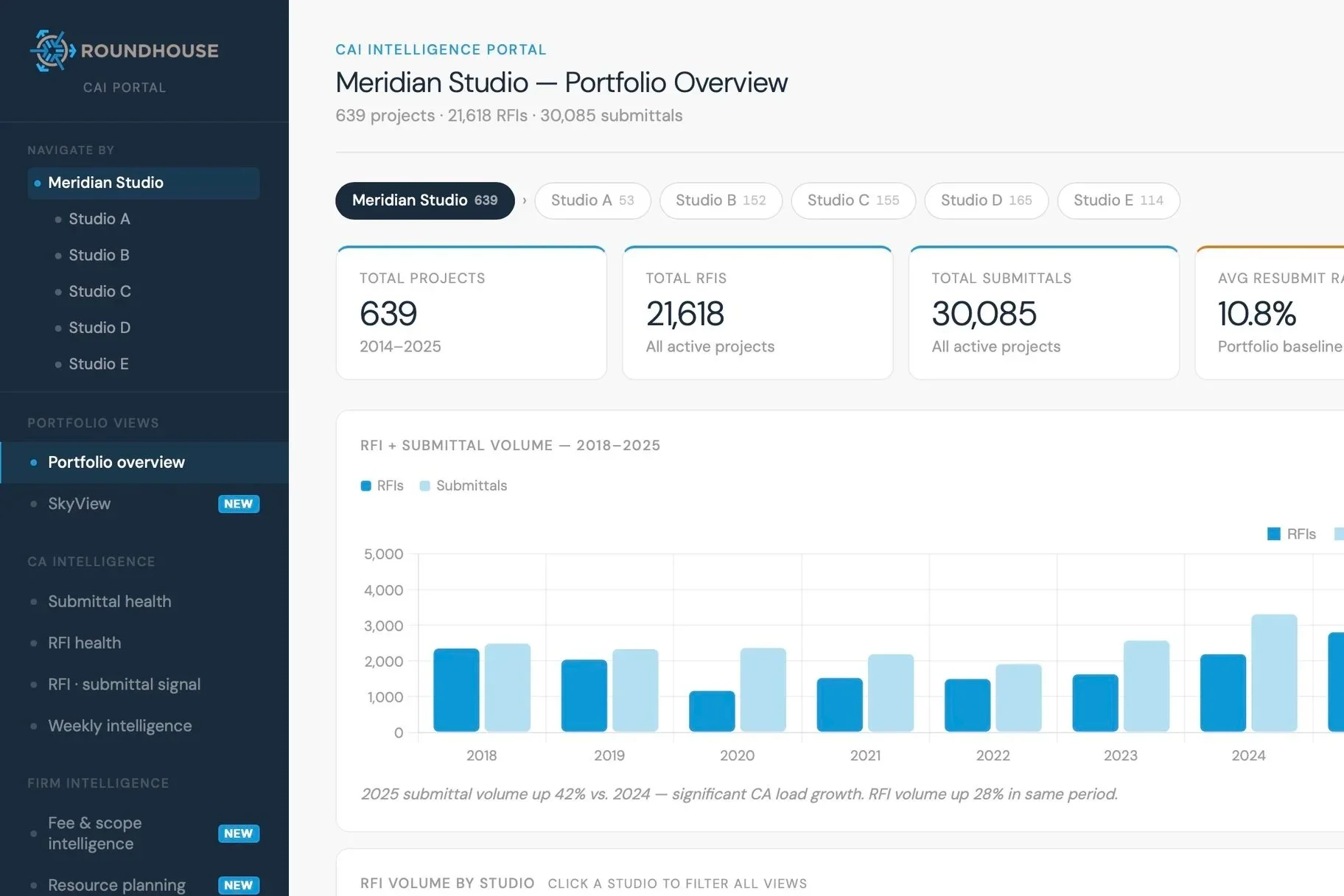Image resolution: width=1344 pixels, height=896 pixels.
Task: Select Meridian Studio in the sidebar
Action: (x=144, y=183)
